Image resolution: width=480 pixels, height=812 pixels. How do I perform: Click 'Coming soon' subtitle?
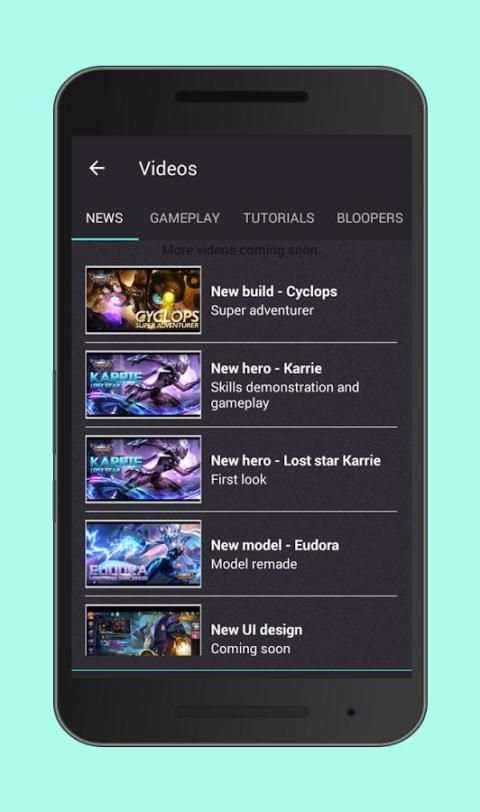250,649
